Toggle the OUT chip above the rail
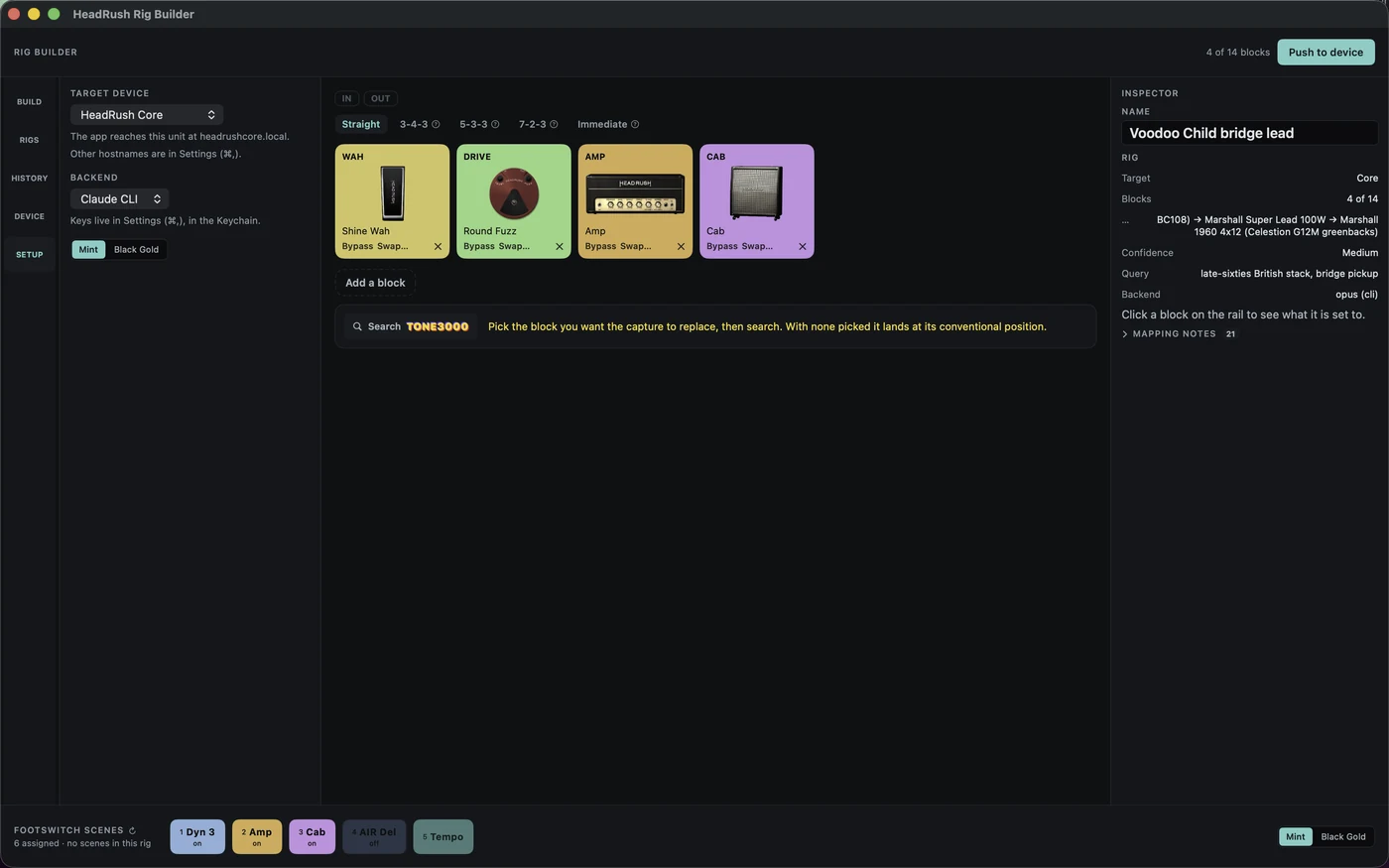1389x868 pixels. pyautogui.click(x=380, y=98)
